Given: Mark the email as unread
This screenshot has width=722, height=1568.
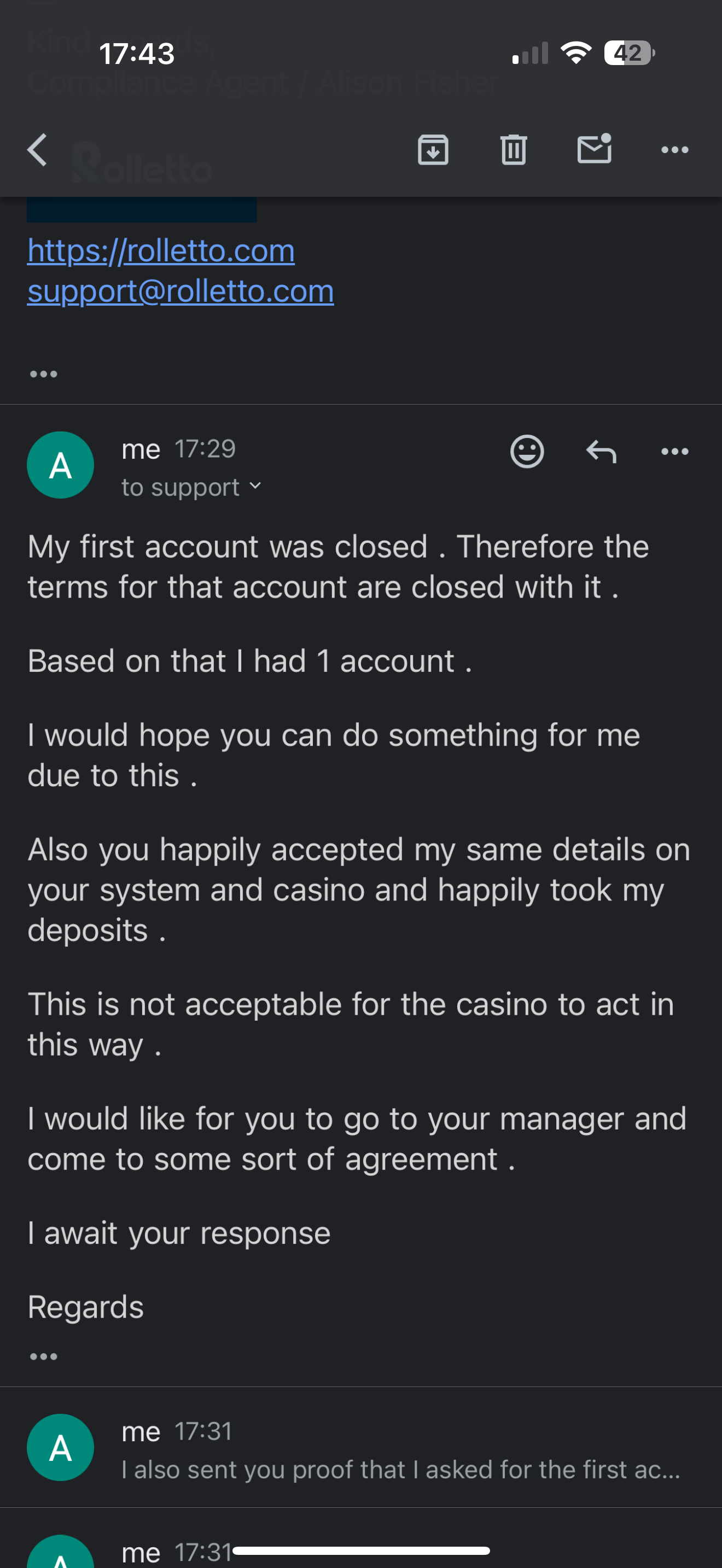Looking at the screenshot, I should click(594, 150).
